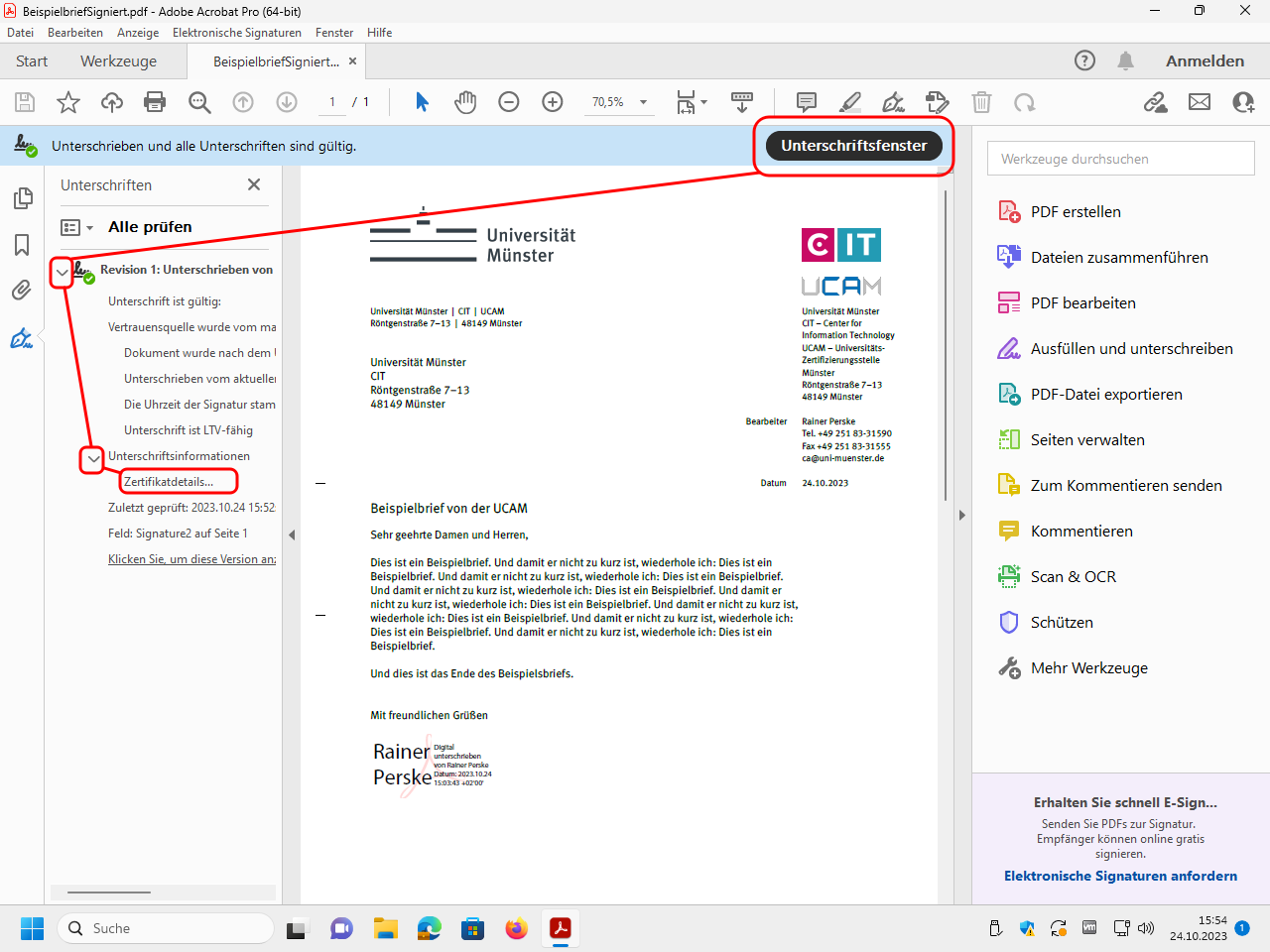Open the Elektronische Signaturen menu
The height and width of the screenshot is (952, 1270).
236,33
